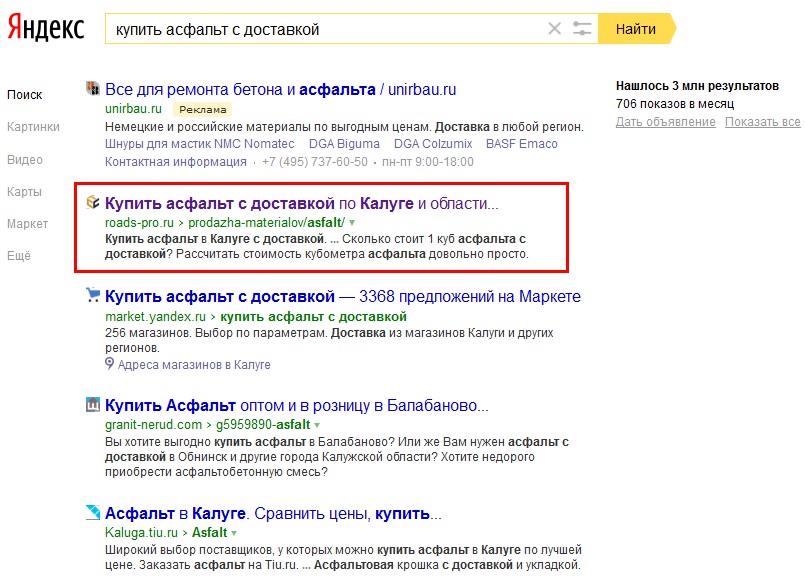Click the Яндекс logo
The height and width of the screenshot is (581, 805).
pos(46,28)
